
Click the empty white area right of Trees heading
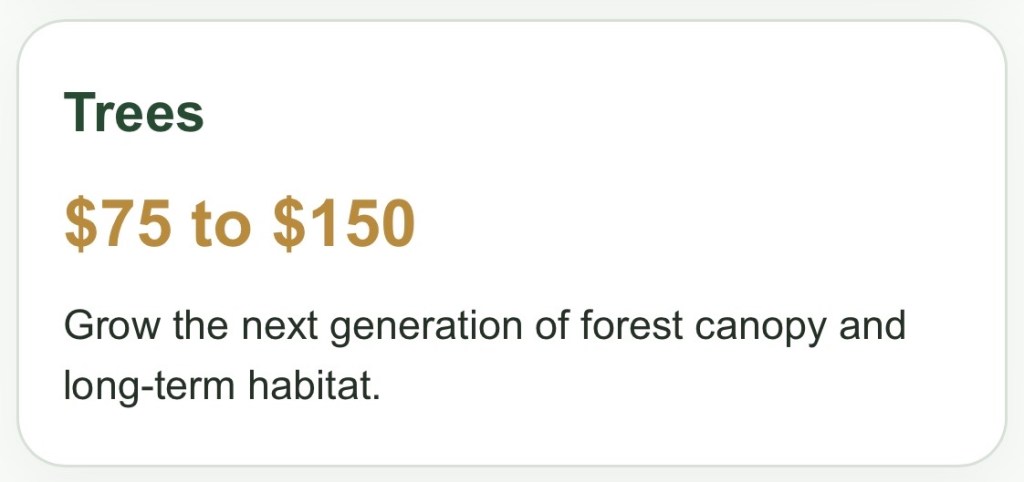600,112
